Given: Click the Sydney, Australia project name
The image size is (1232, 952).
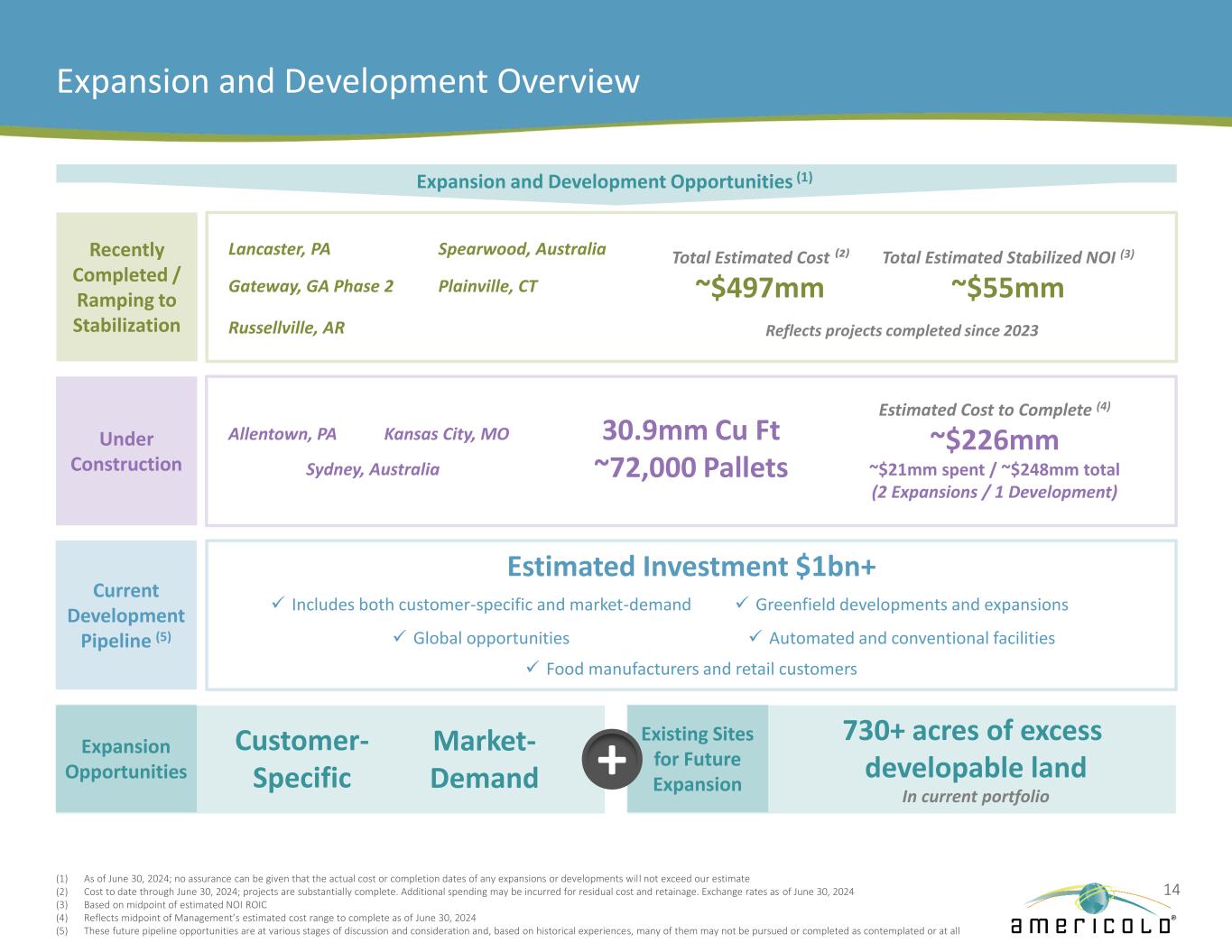Looking at the screenshot, I should click(373, 469).
